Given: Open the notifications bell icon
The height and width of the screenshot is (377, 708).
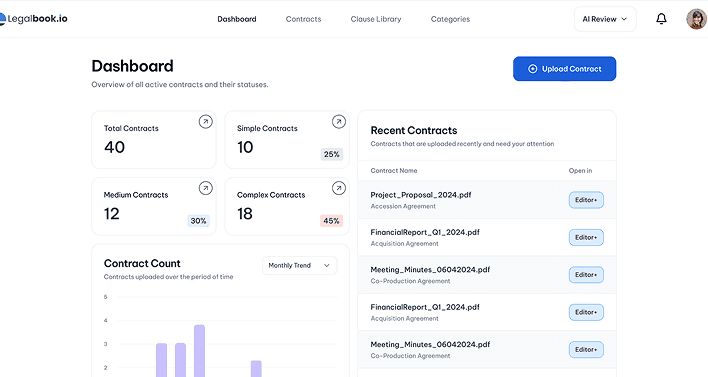Looking at the screenshot, I should (x=661, y=19).
